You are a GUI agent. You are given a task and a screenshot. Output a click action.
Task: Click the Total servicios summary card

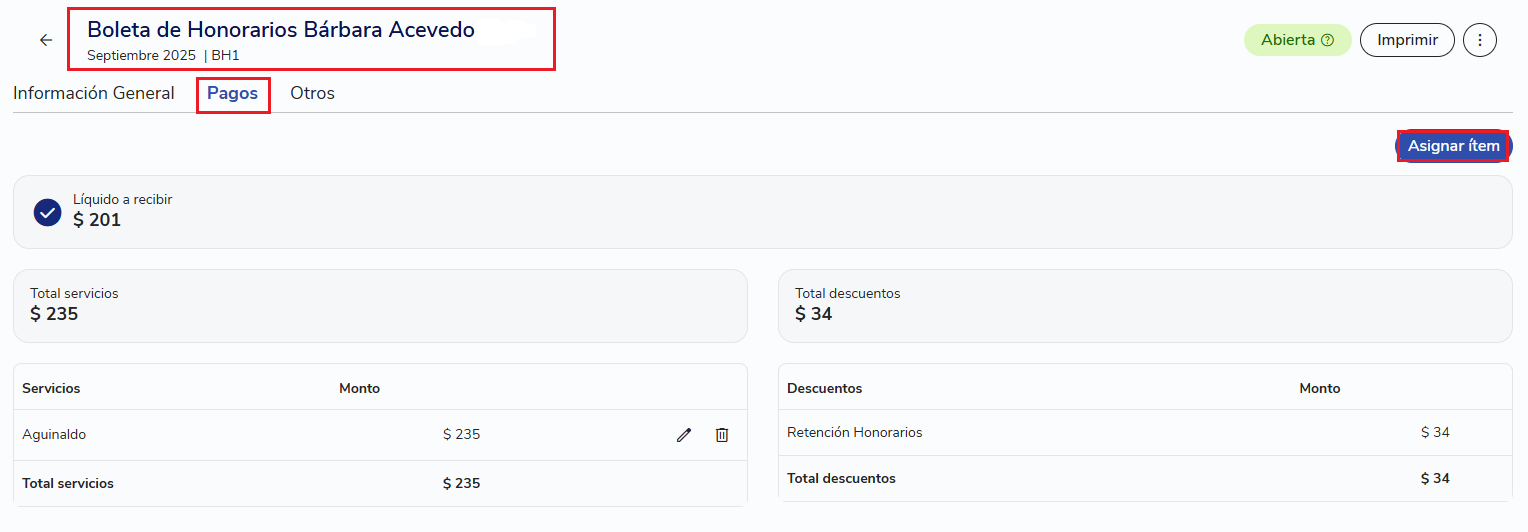380,306
